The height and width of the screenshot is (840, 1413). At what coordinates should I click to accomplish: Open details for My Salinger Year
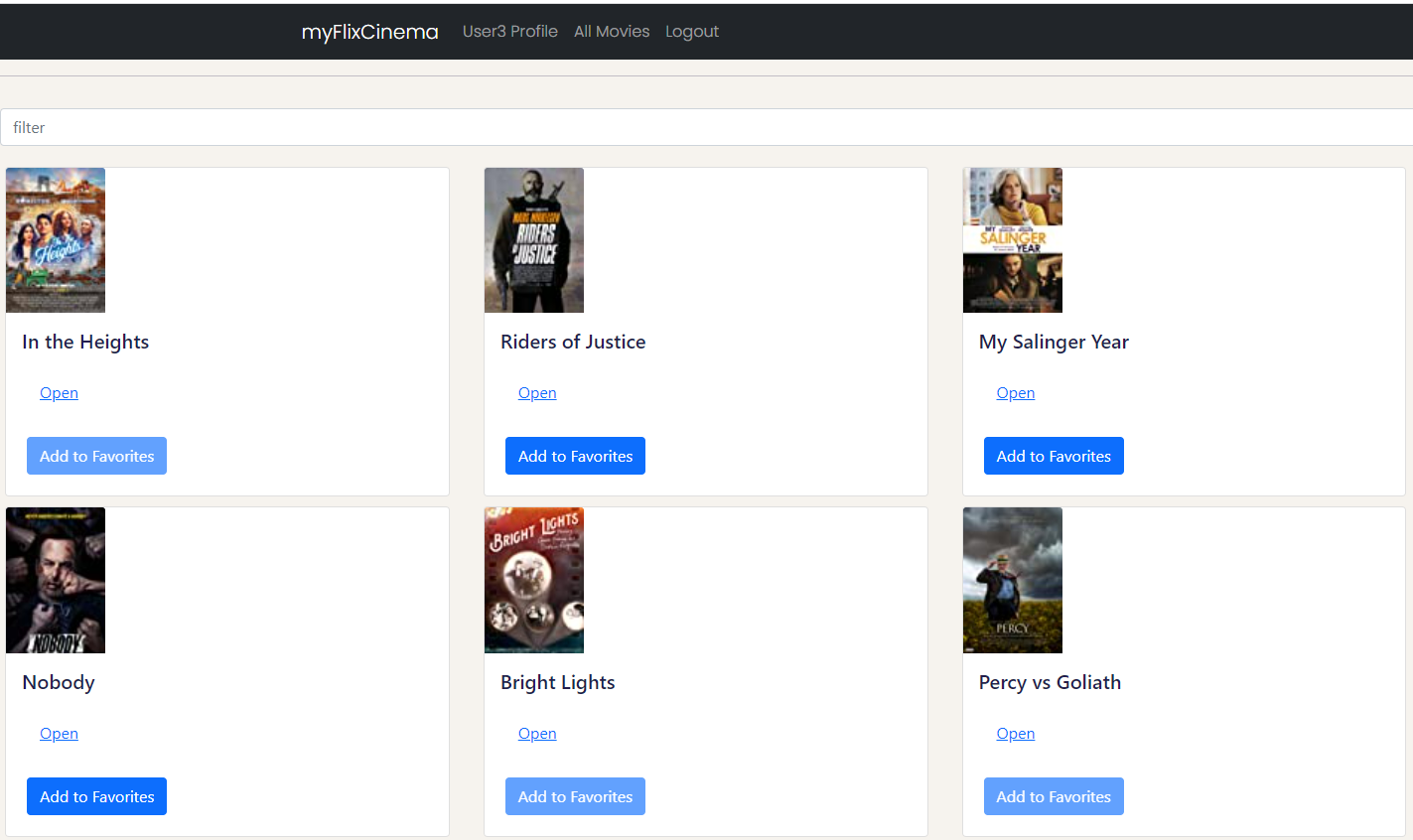pos(1015,392)
